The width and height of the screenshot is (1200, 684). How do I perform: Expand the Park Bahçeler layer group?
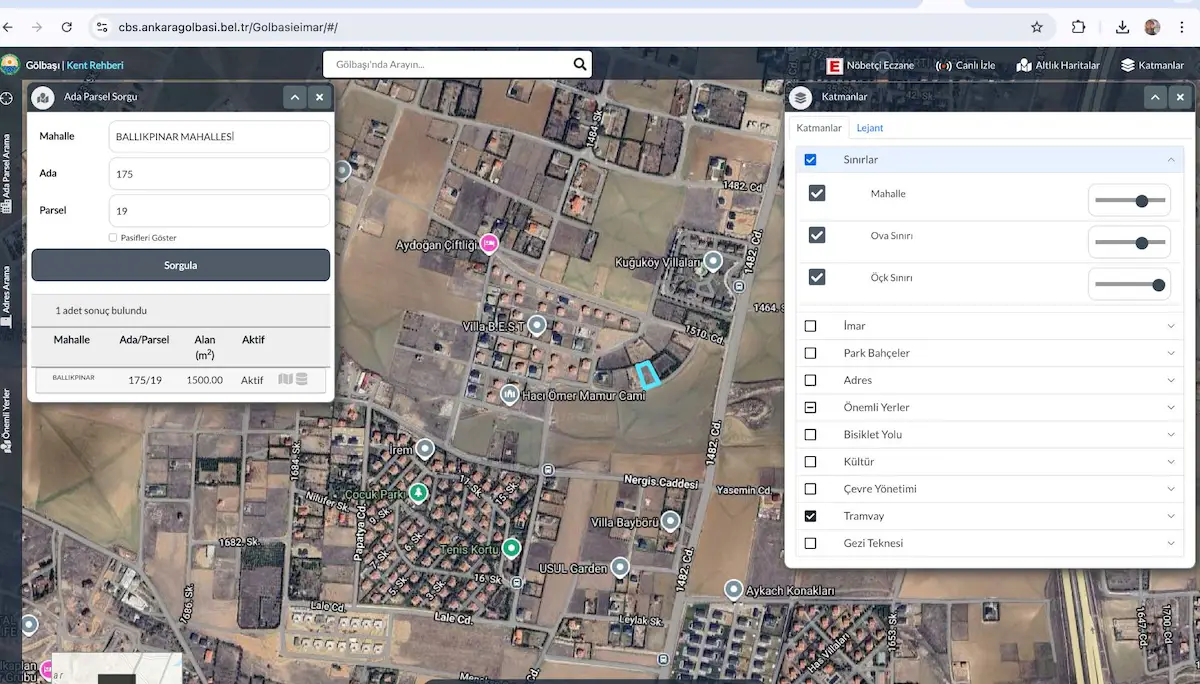click(1170, 353)
